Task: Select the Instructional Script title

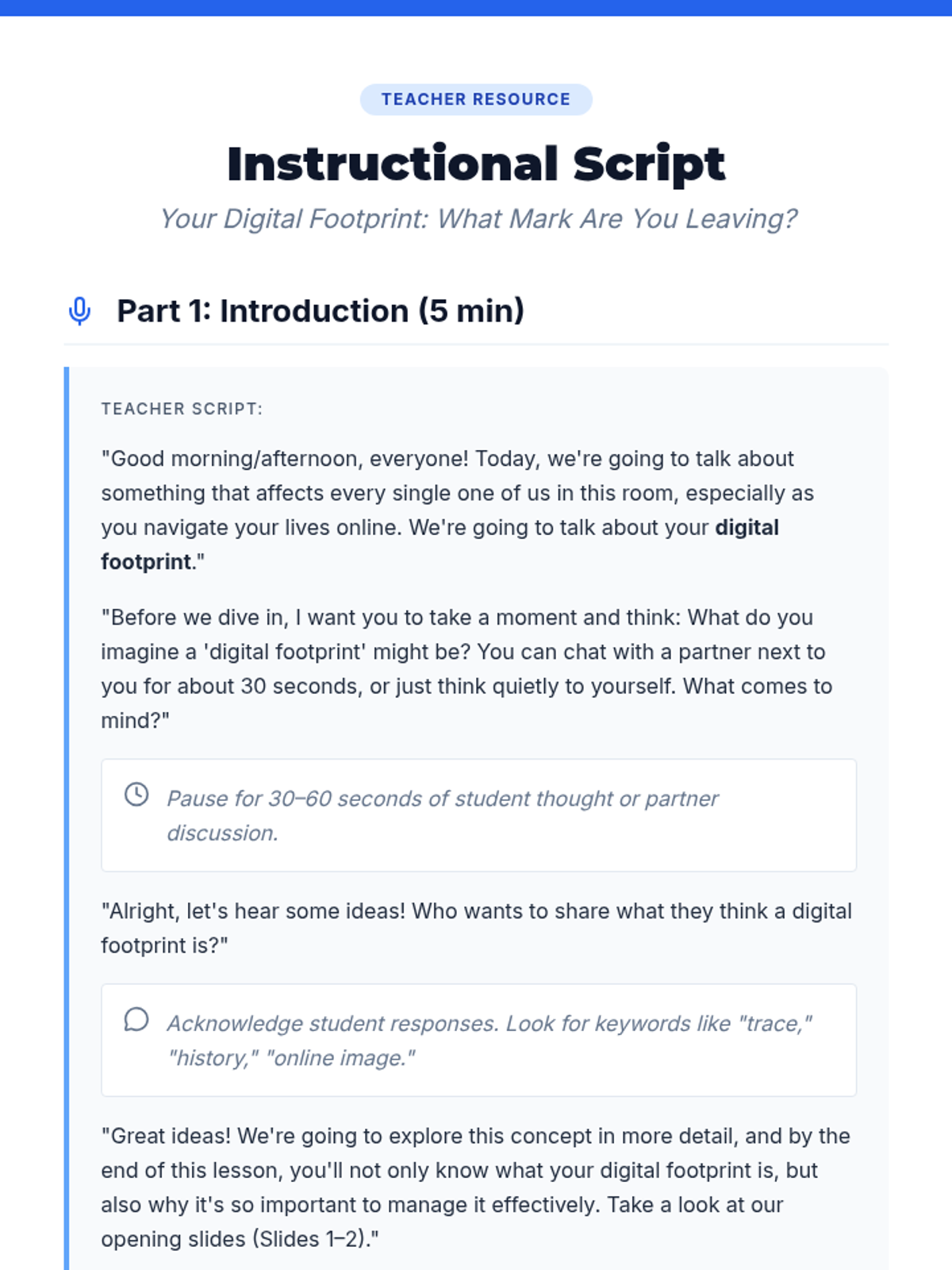Action: (476, 164)
